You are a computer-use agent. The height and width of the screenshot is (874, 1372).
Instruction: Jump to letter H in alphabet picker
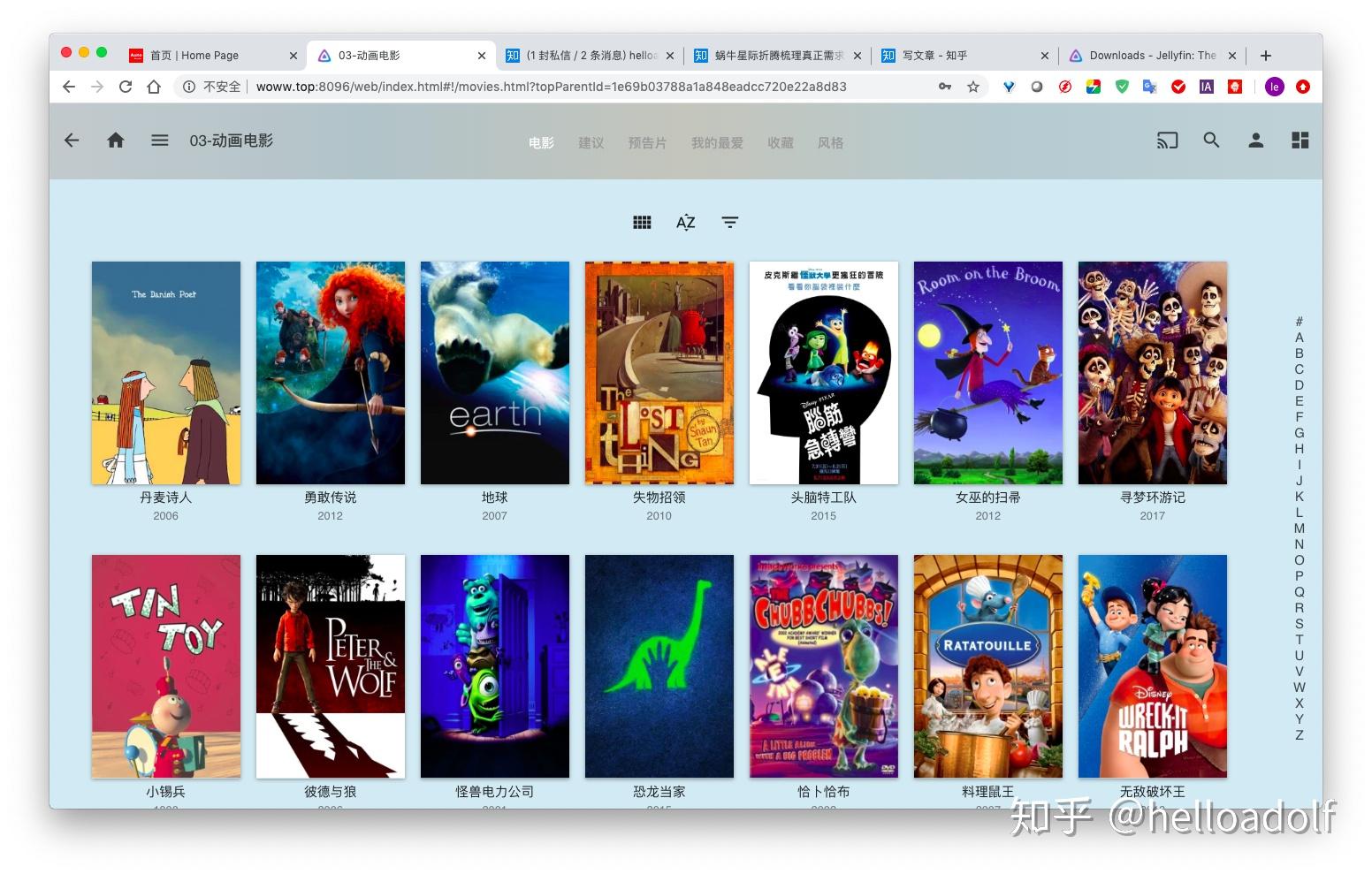pyautogui.click(x=1300, y=449)
